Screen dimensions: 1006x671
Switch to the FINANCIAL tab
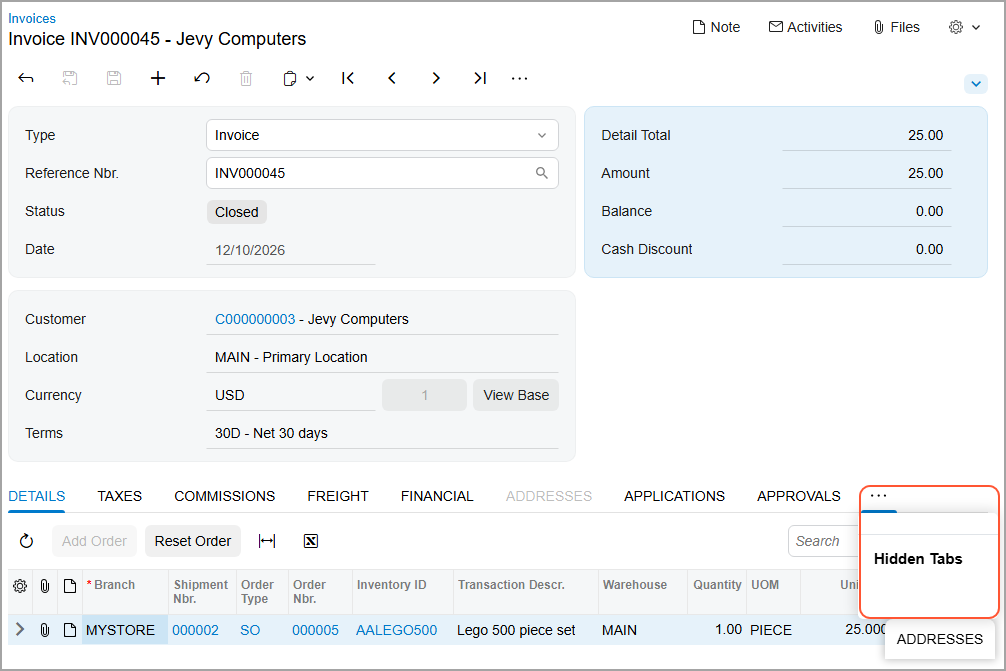(x=437, y=497)
